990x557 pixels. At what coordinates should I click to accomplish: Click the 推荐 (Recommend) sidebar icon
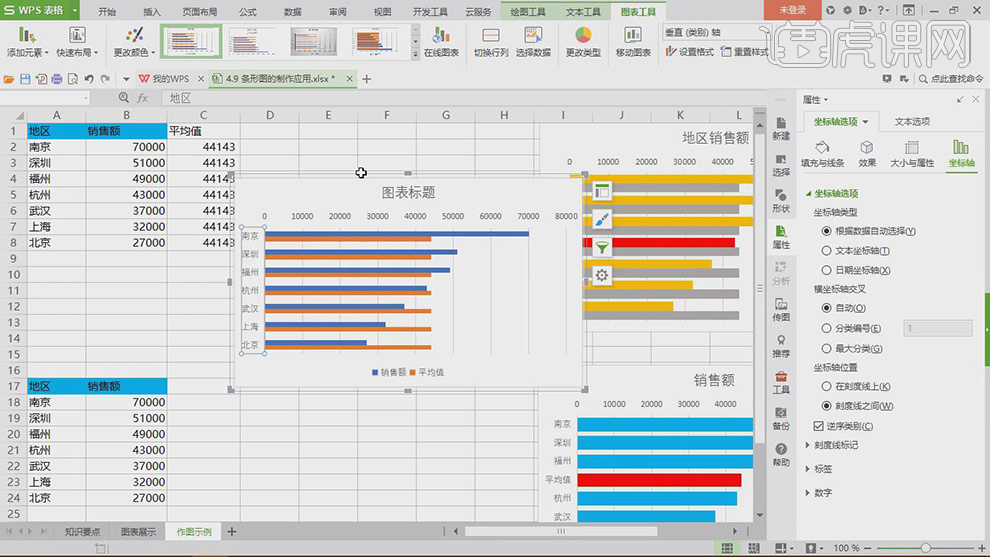[781, 346]
